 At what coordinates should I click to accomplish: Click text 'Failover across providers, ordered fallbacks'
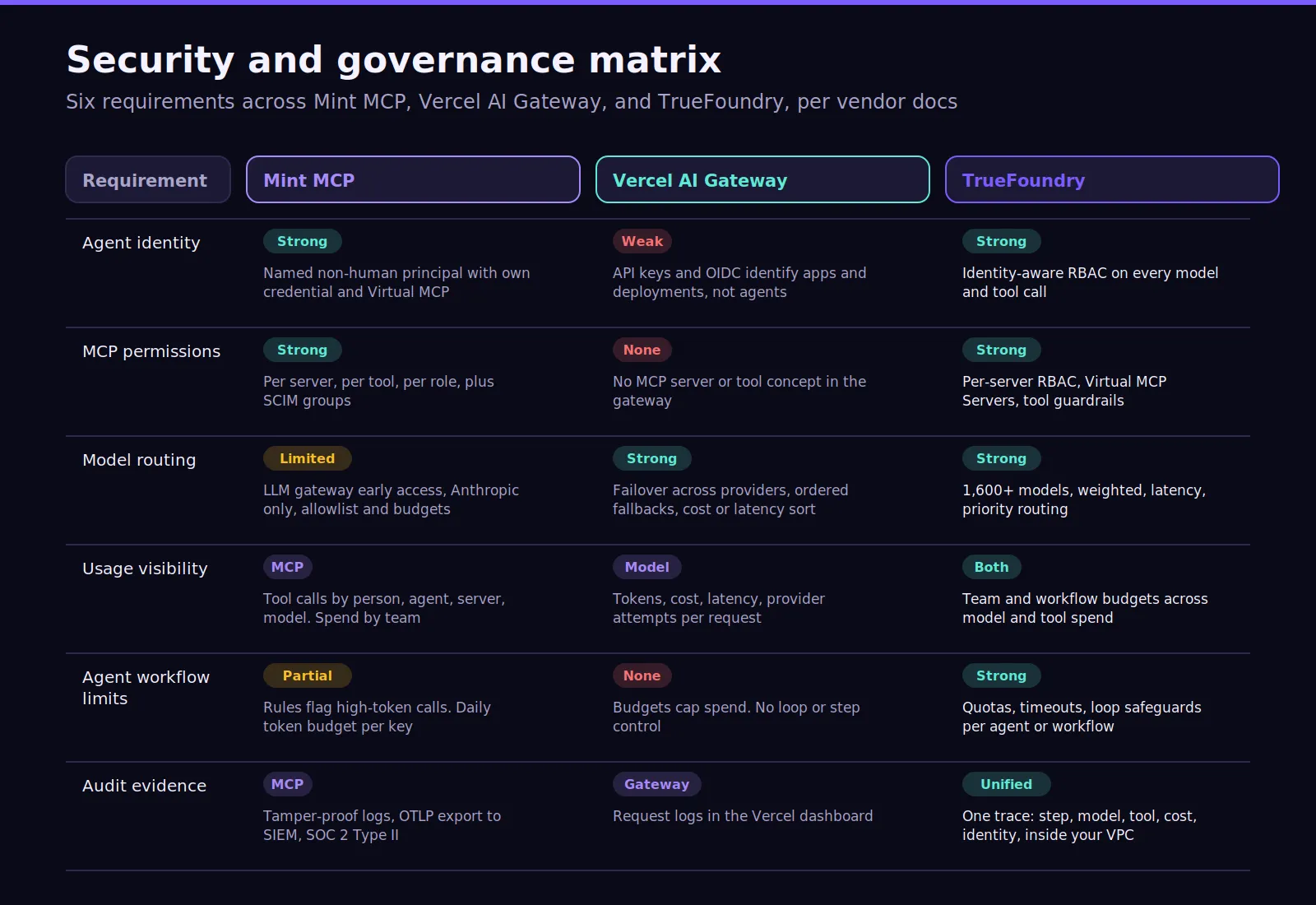(730, 499)
